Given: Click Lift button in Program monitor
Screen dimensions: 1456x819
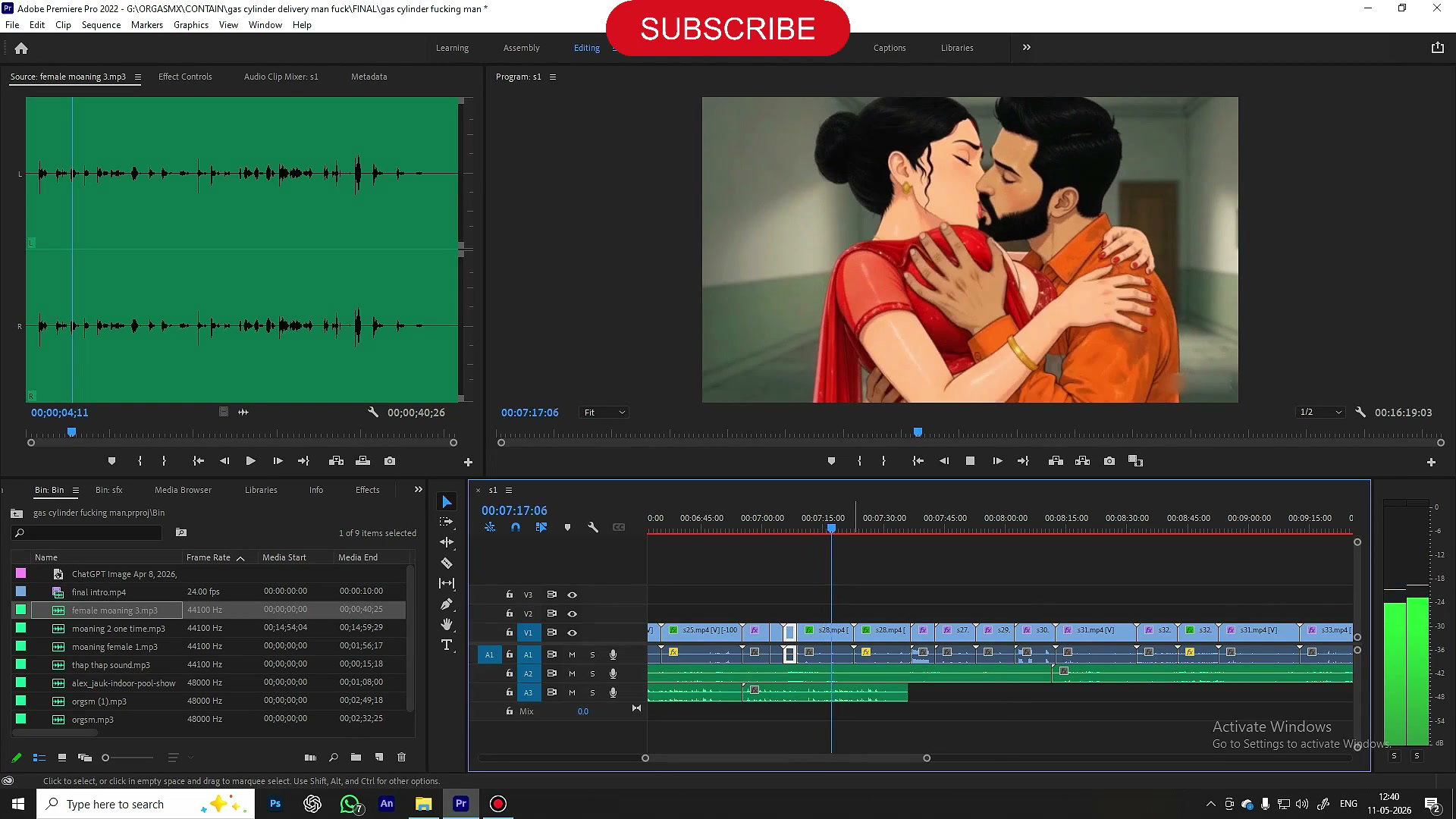Looking at the screenshot, I should coord(1055,461).
